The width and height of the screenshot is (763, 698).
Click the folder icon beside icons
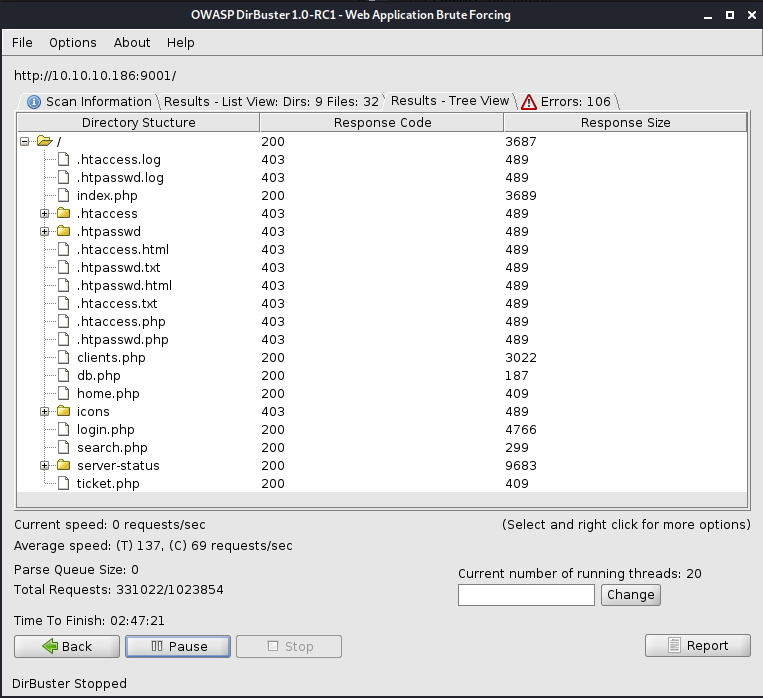click(x=63, y=411)
